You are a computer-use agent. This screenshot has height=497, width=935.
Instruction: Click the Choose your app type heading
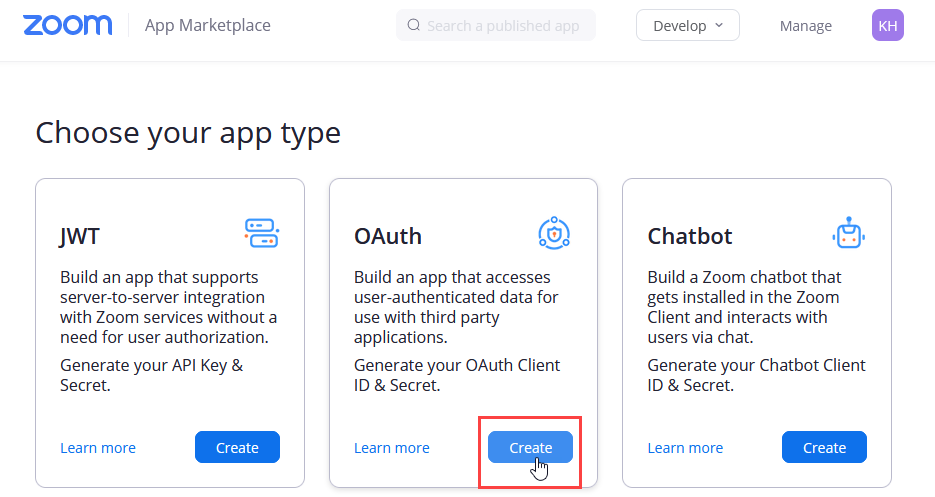[188, 133]
